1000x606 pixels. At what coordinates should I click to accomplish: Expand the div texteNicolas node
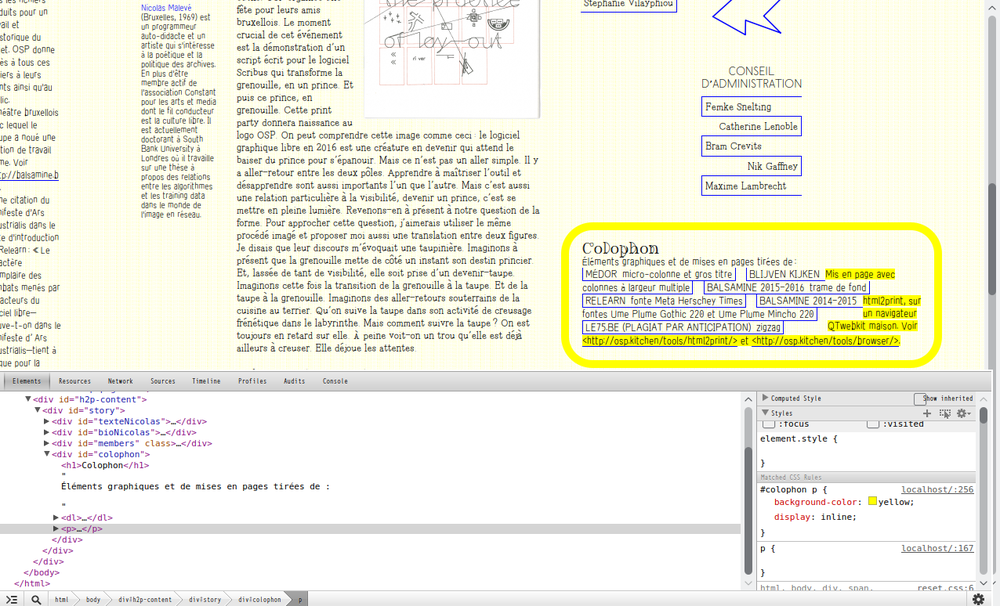tap(46, 421)
